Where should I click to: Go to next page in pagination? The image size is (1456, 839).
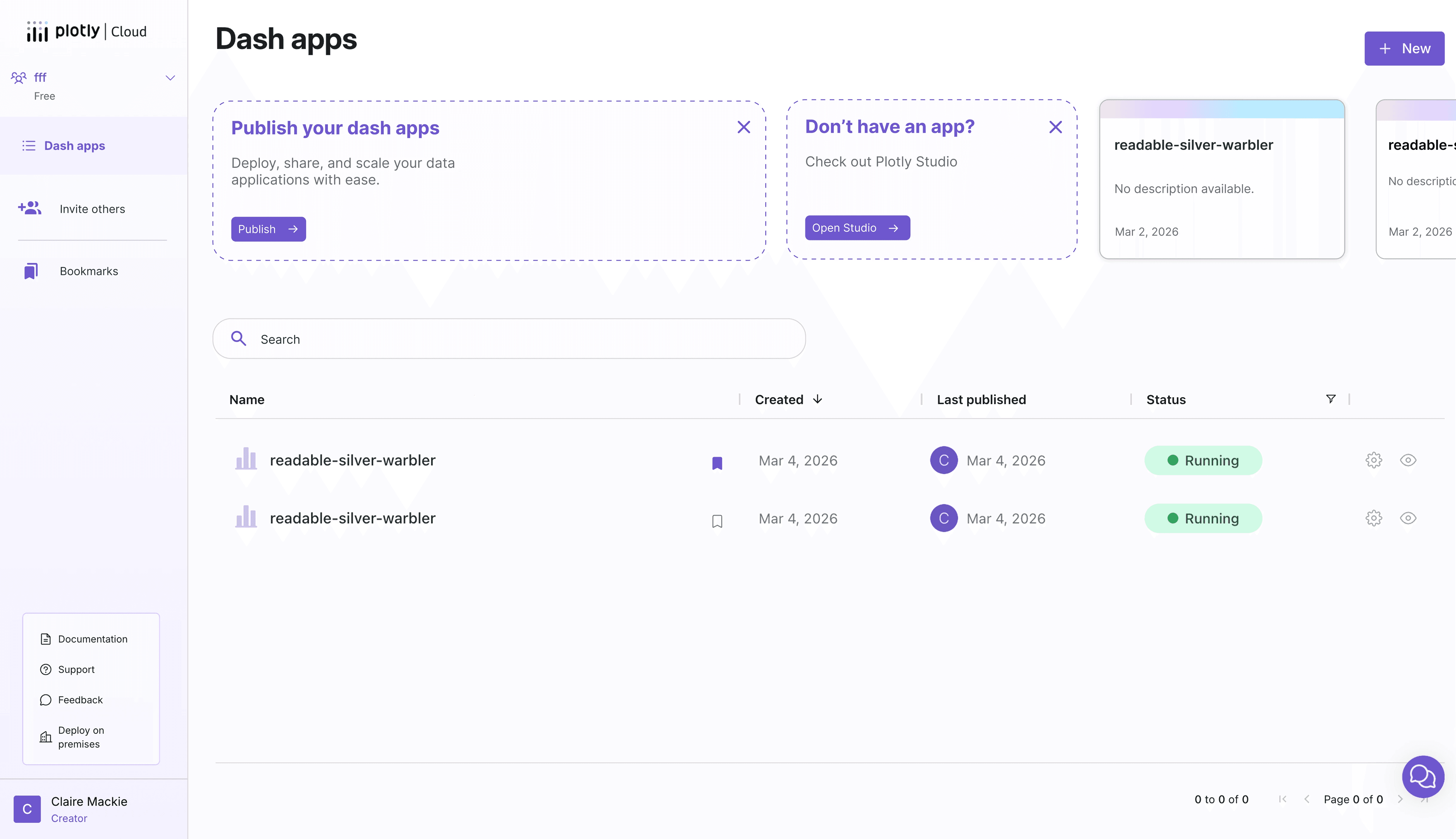1400,799
